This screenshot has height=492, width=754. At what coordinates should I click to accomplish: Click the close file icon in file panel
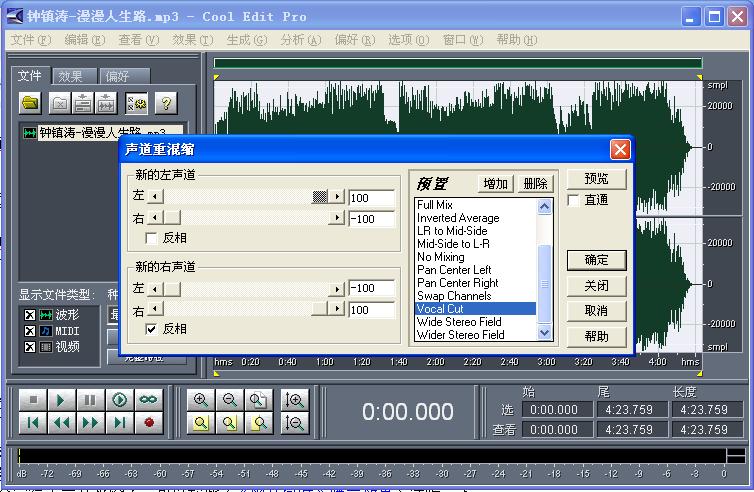pyautogui.click(x=60, y=103)
